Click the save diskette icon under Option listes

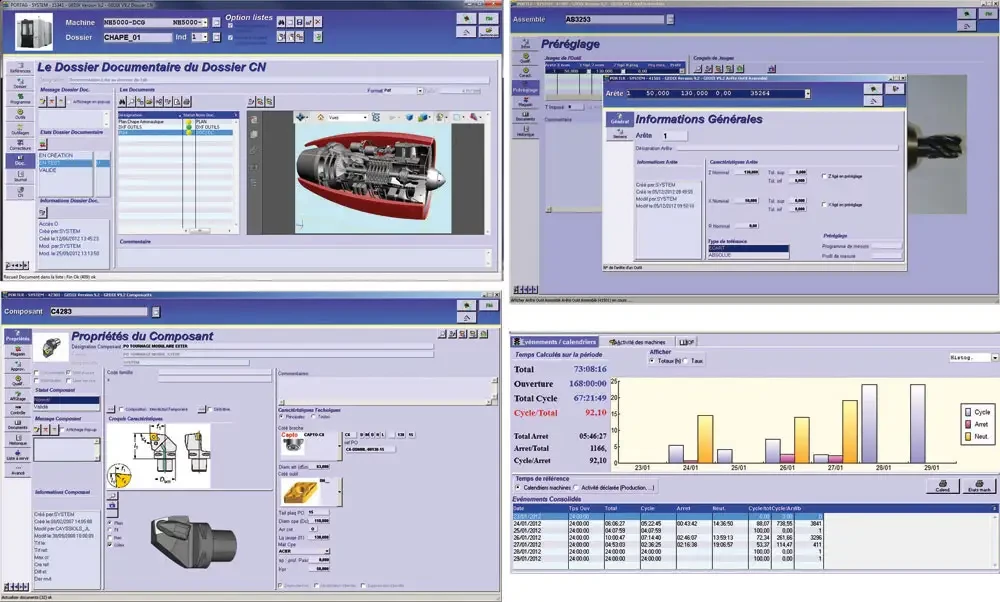tap(299, 22)
